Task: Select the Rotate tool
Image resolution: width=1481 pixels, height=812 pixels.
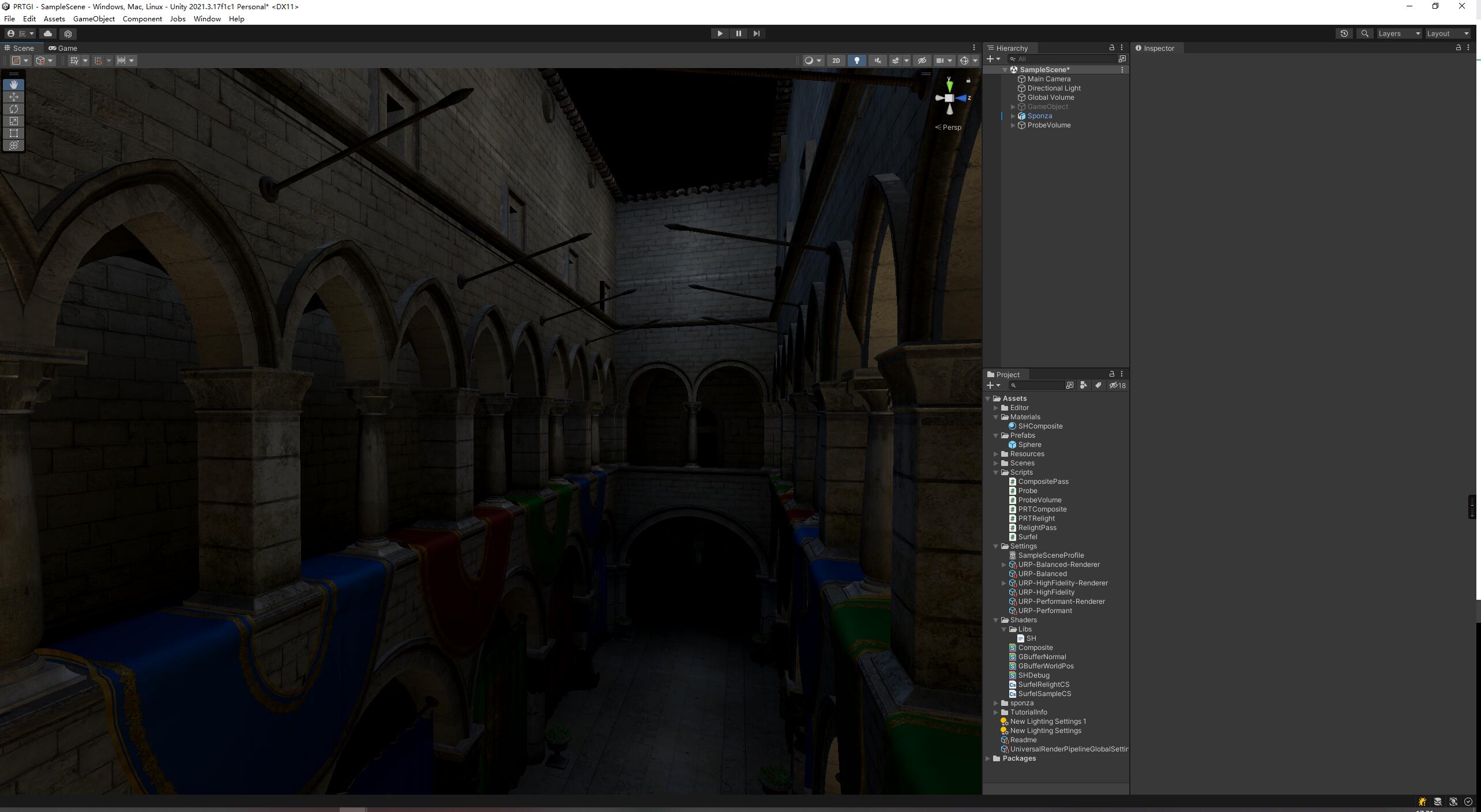Action: pyautogui.click(x=14, y=109)
